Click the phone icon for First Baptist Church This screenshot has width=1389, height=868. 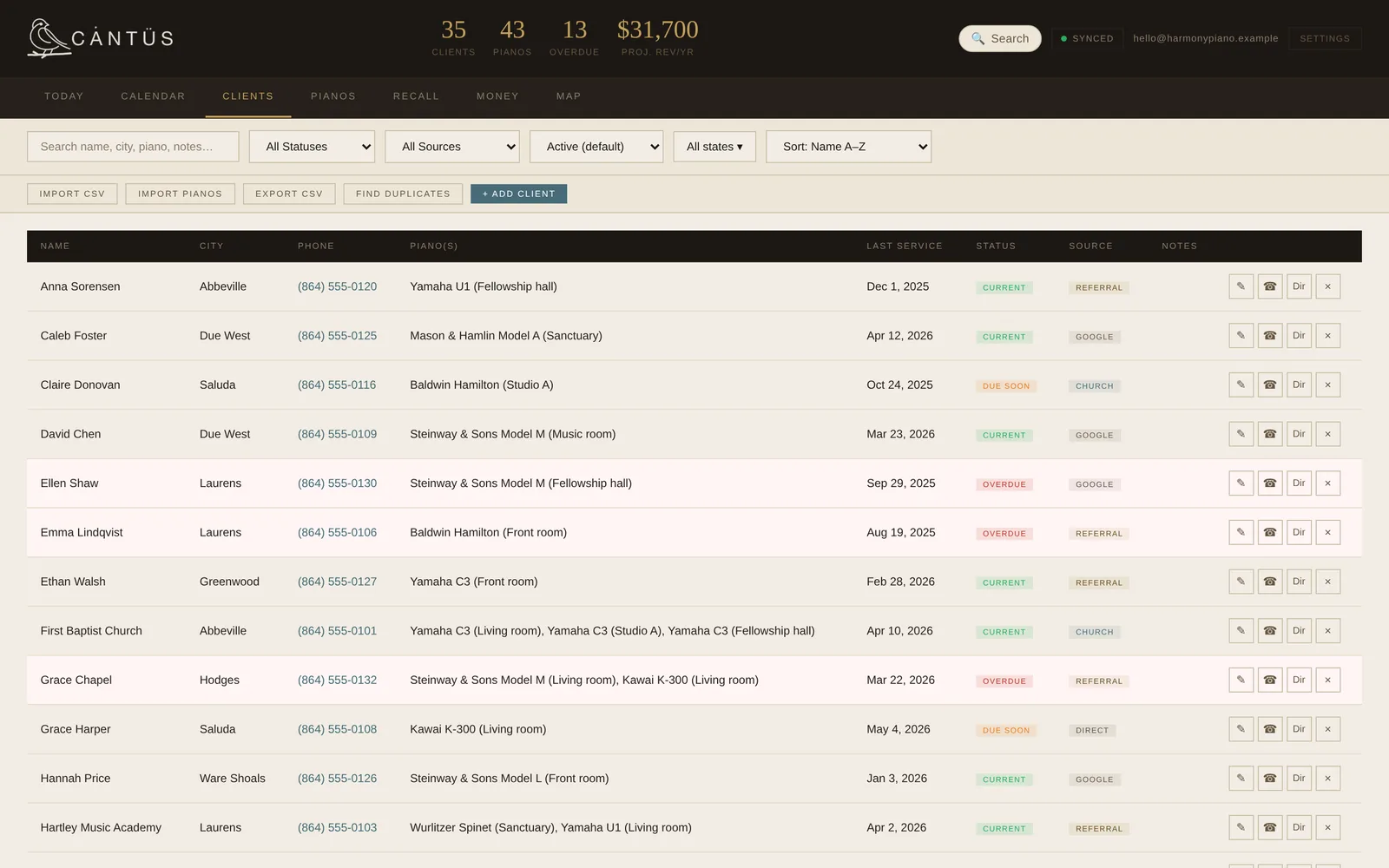pyautogui.click(x=1270, y=631)
